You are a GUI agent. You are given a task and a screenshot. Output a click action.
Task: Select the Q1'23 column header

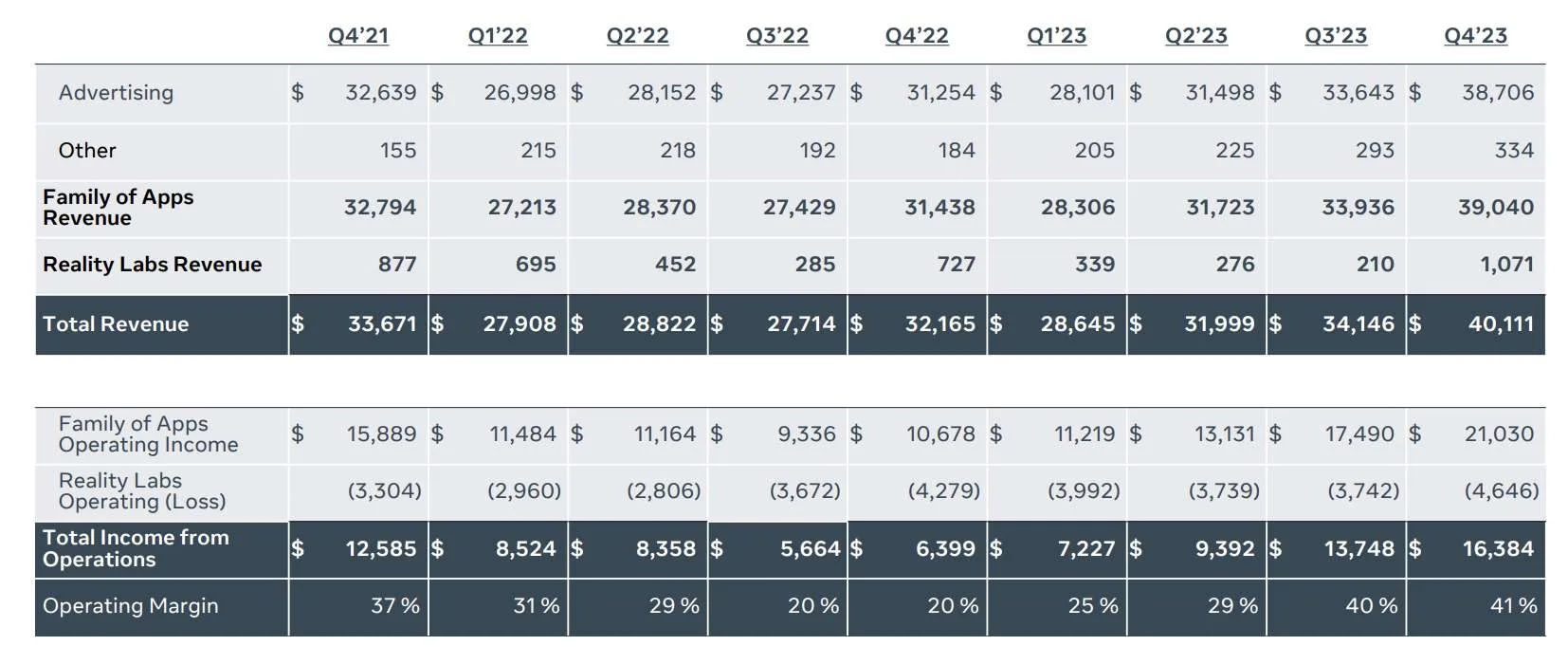tap(1057, 36)
